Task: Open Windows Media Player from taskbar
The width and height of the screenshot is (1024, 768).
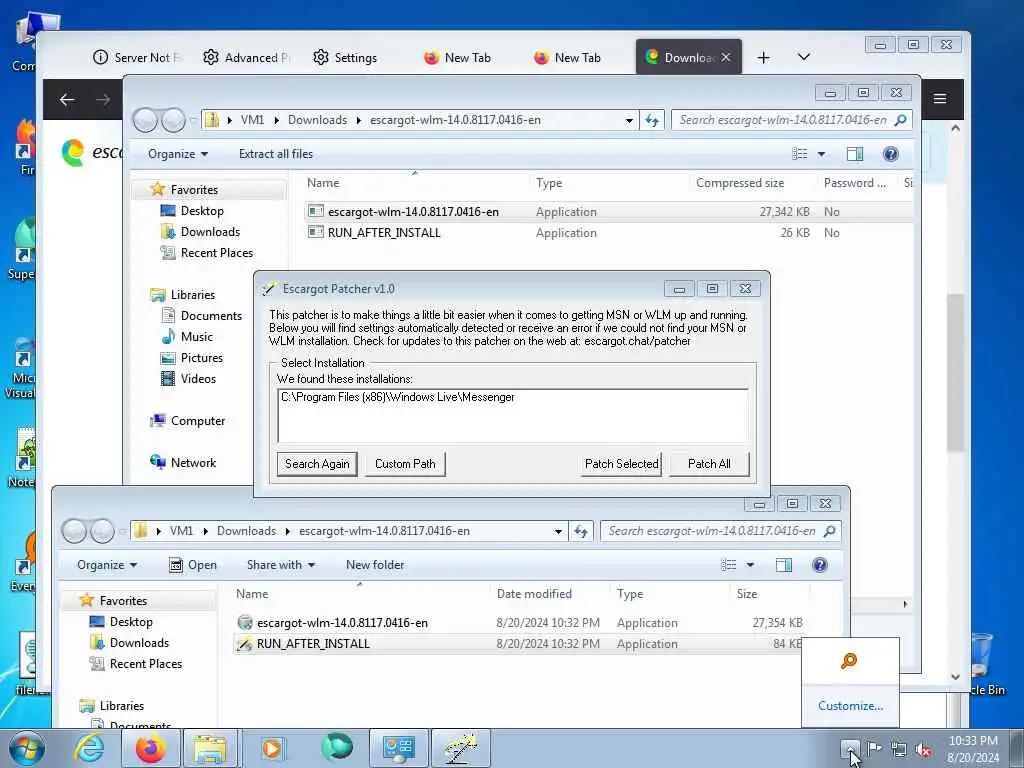Action: point(272,748)
